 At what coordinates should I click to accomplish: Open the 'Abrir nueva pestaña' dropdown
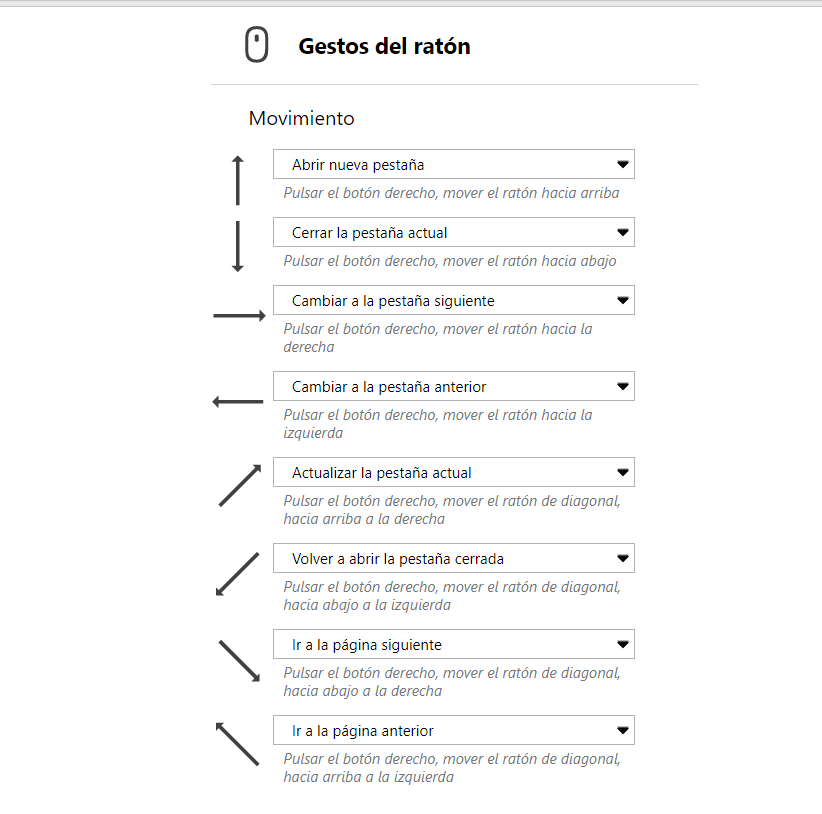(x=453, y=164)
